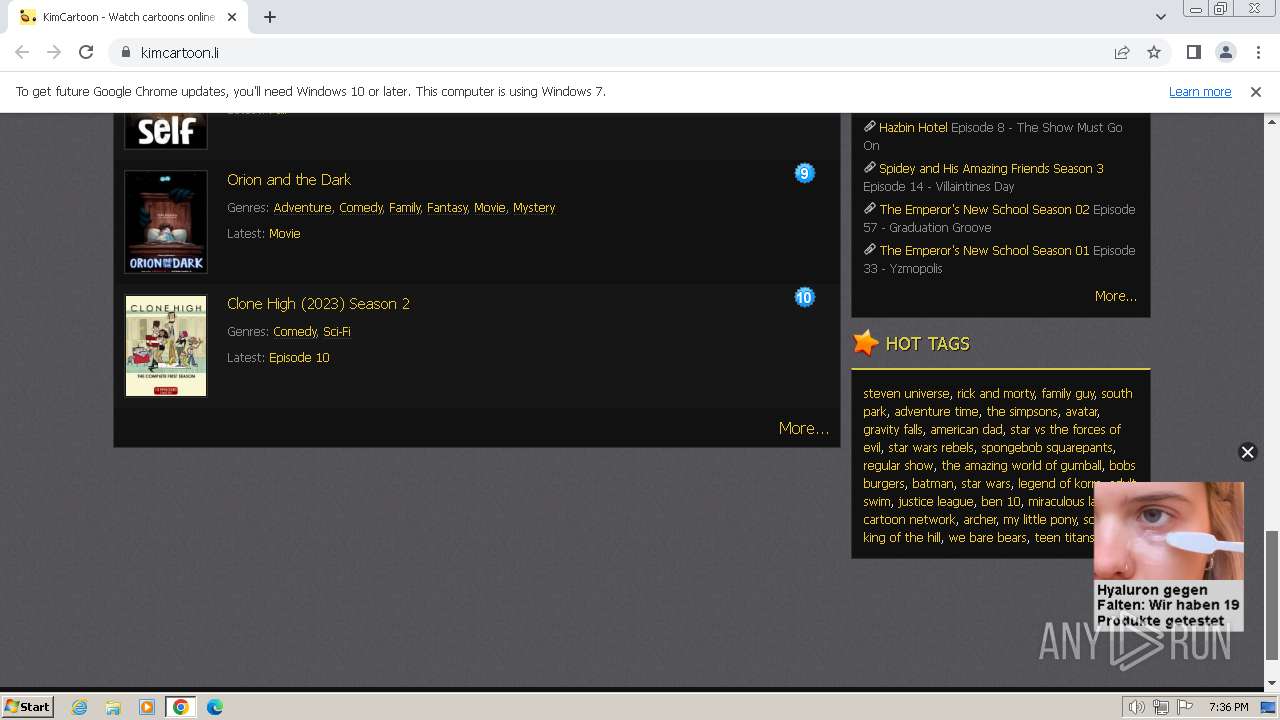
Task: Go forward with the browser forward arrow
Action: click(x=54, y=52)
